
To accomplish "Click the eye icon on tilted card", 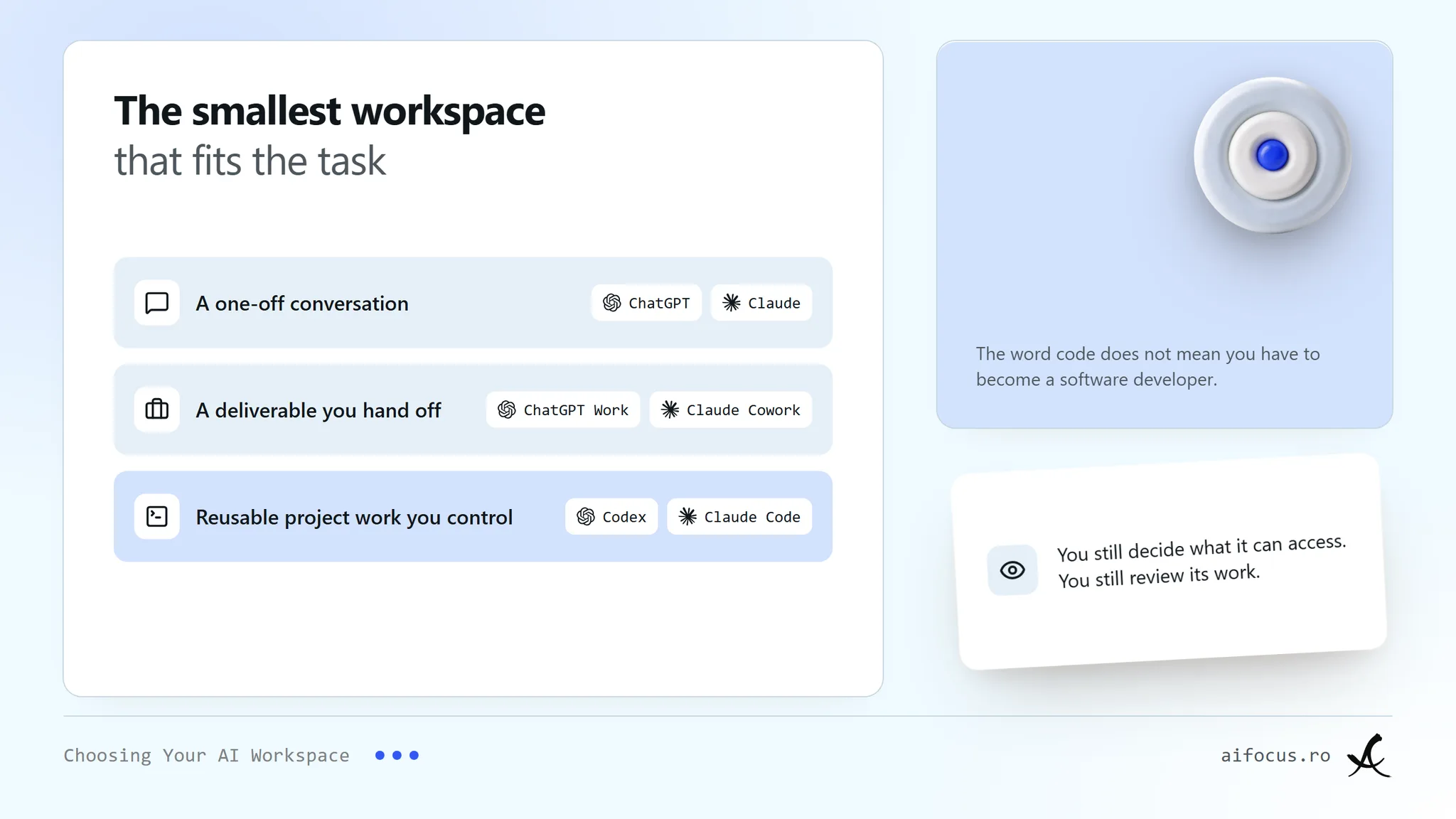I will 1012,570.
